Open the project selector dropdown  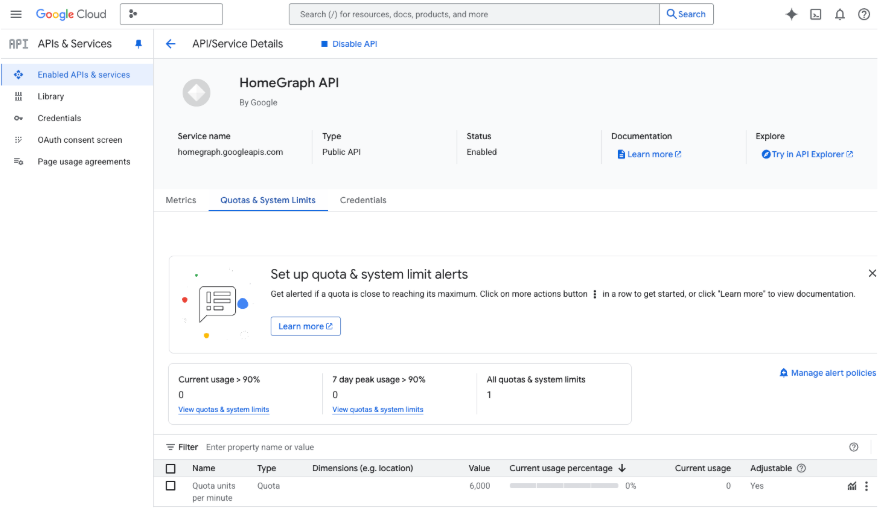pos(171,14)
